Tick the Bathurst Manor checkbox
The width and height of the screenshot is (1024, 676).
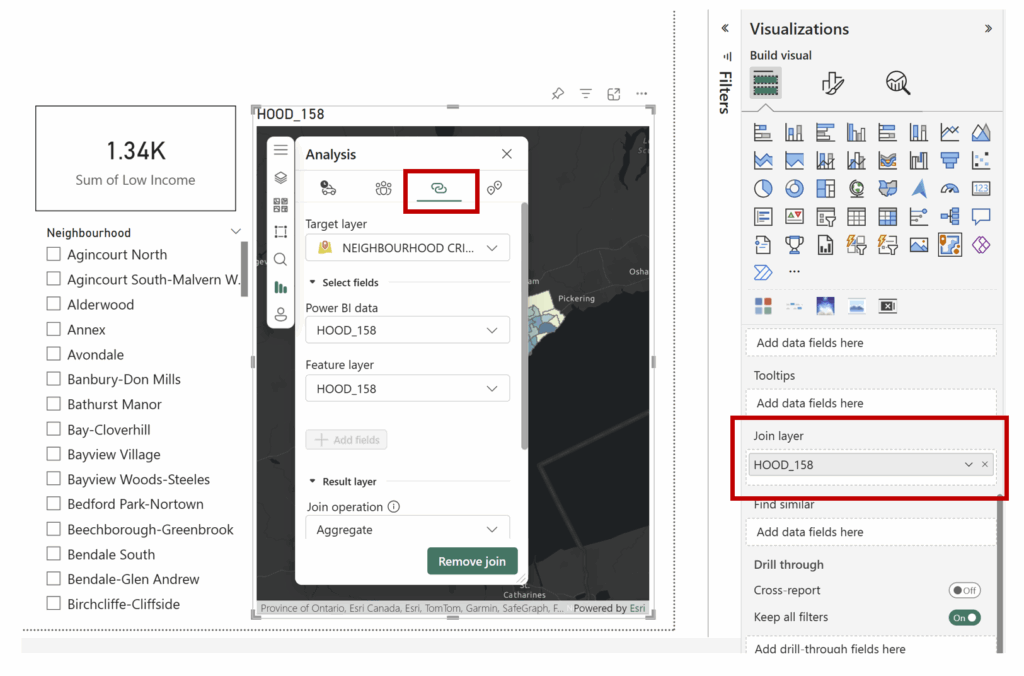(54, 405)
